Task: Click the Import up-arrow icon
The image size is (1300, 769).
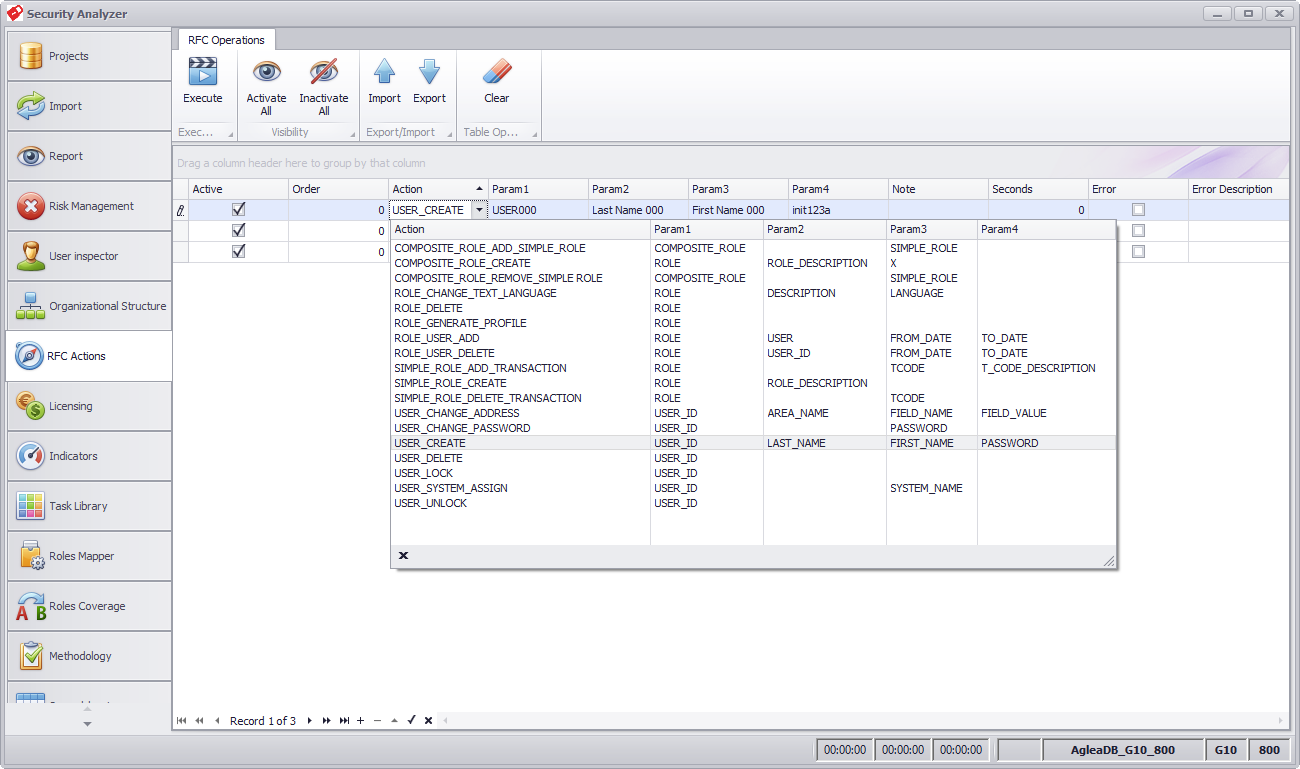Action: coord(384,72)
